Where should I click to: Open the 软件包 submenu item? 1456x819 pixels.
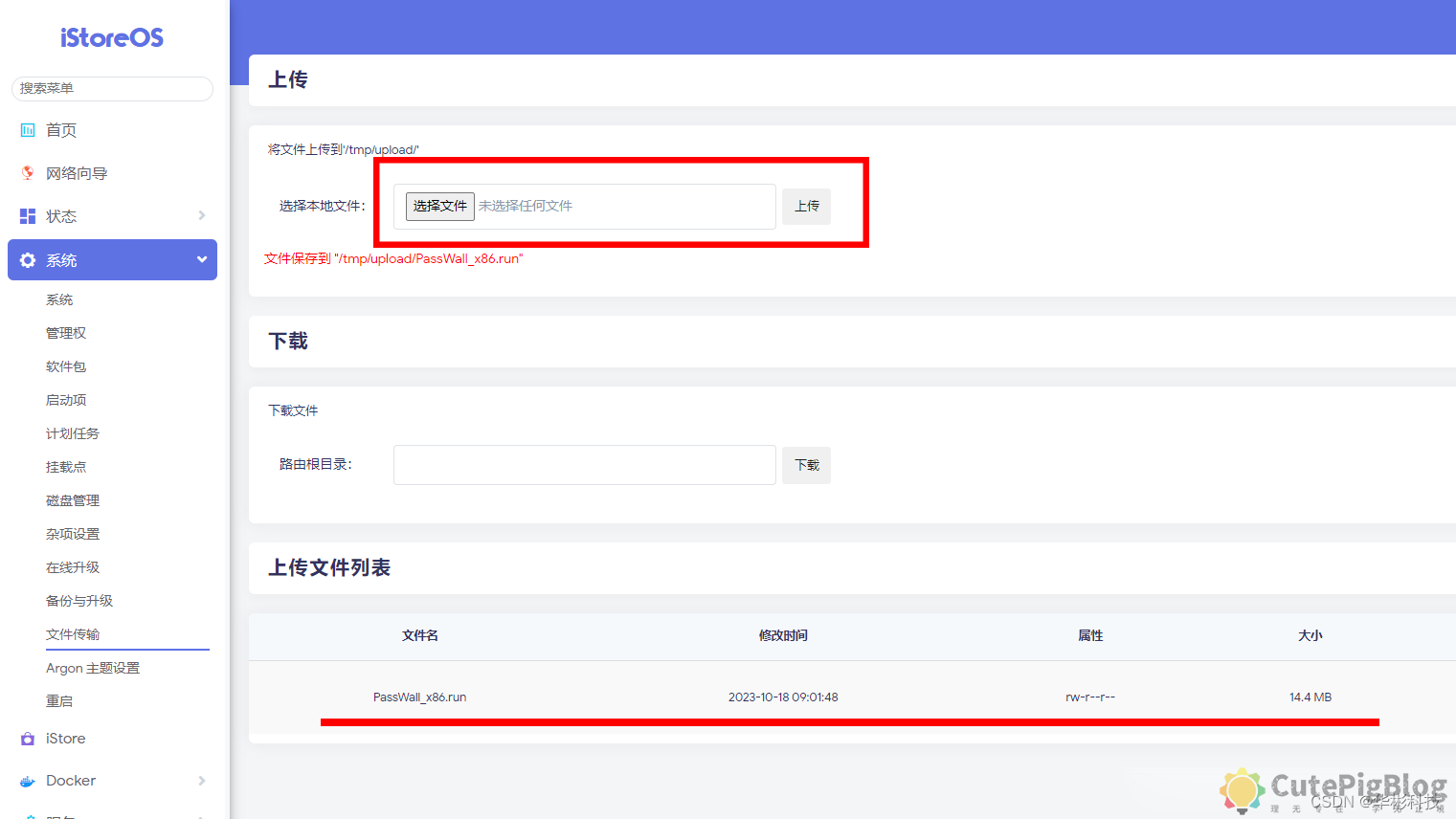tap(66, 366)
